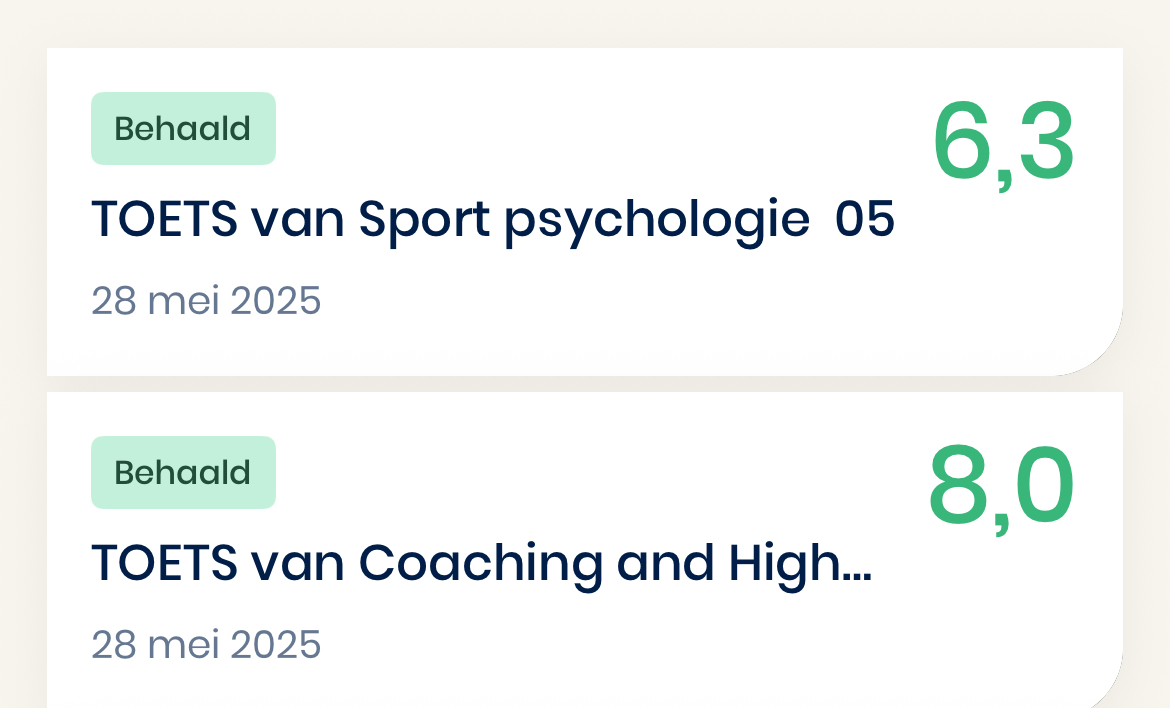Click the gap between the two result cards

[x=585, y=384]
